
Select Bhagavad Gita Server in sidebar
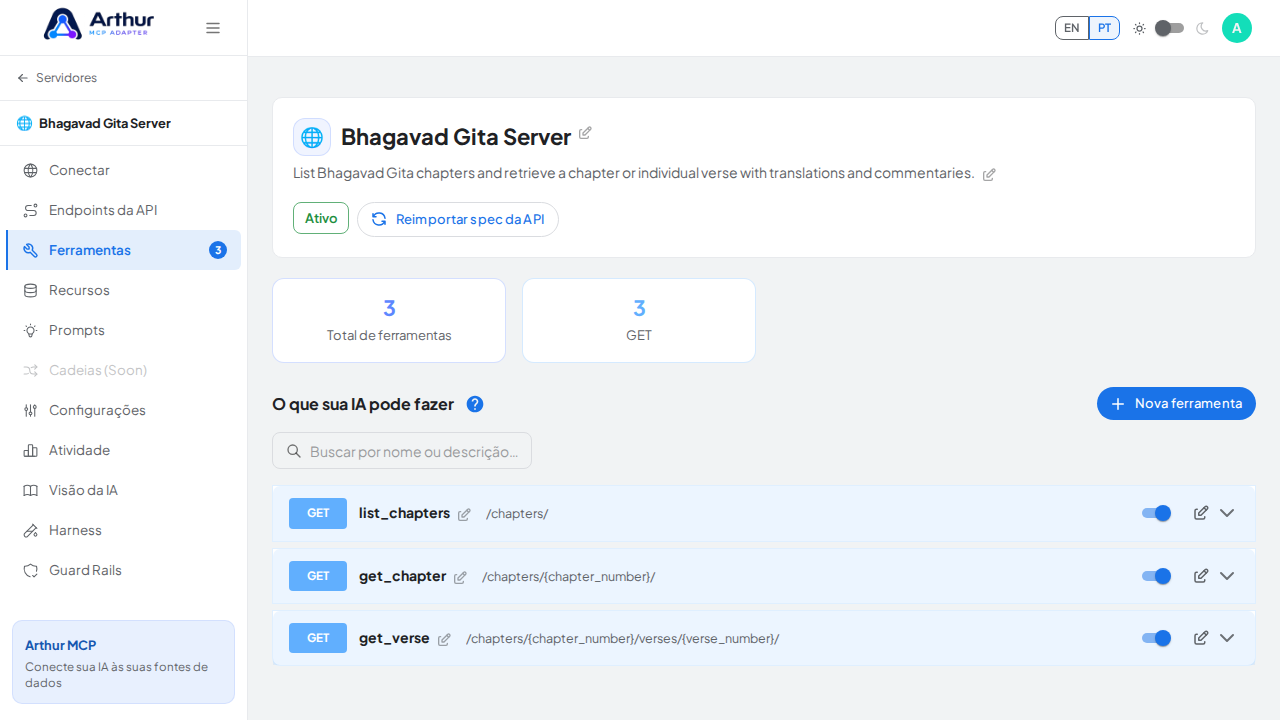(x=94, y=124)
